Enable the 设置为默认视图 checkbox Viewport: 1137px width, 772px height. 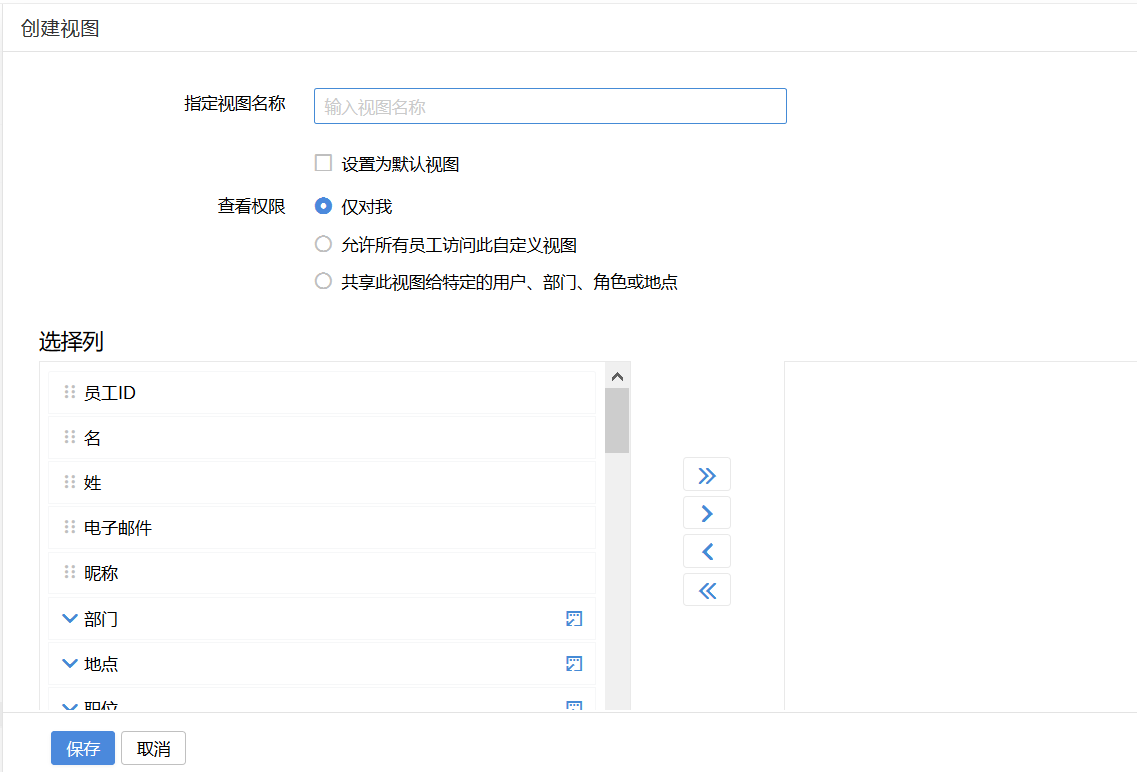tap(323, 163)
